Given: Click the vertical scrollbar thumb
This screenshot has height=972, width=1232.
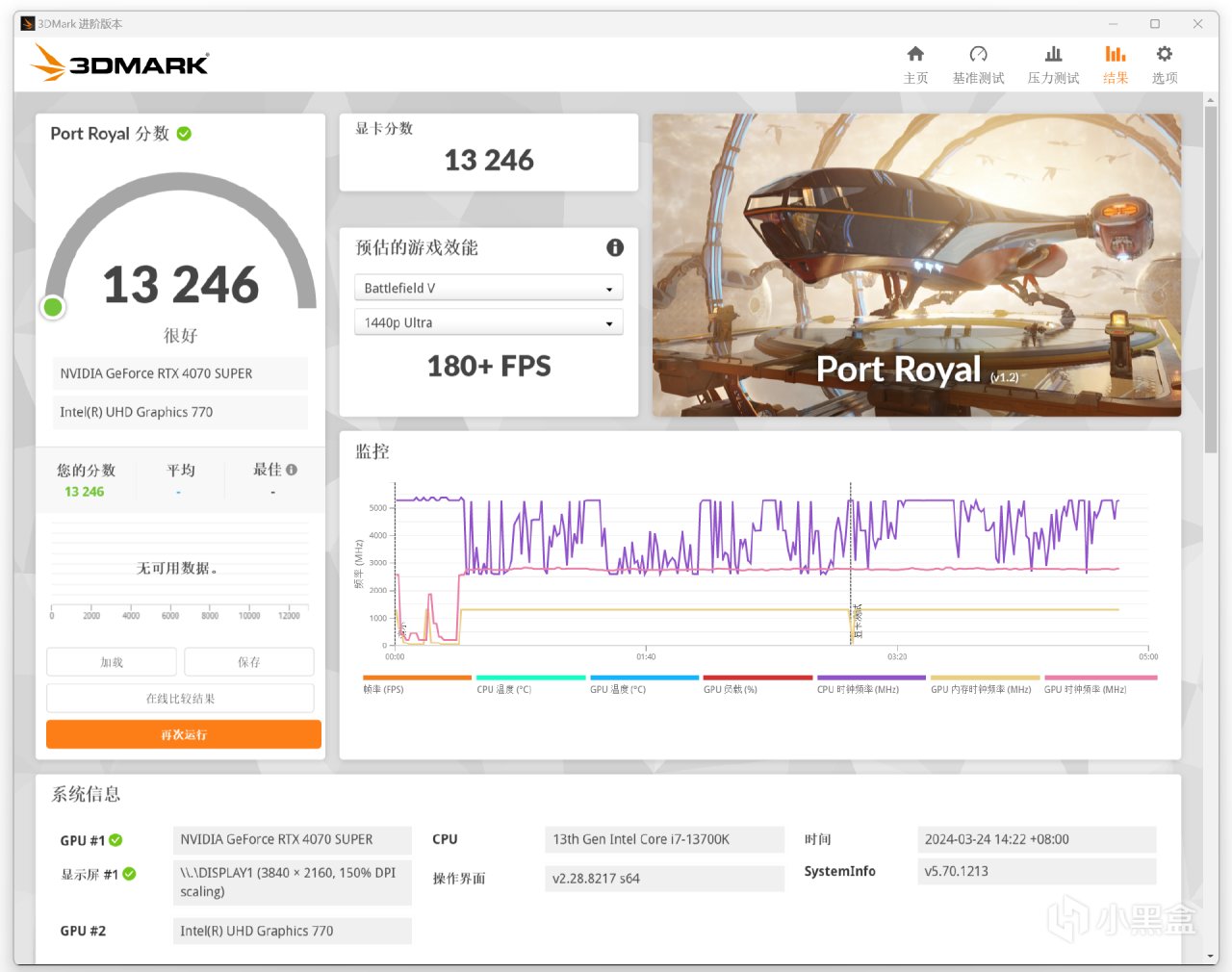Looking at the screenshot, I should 1211,279.
